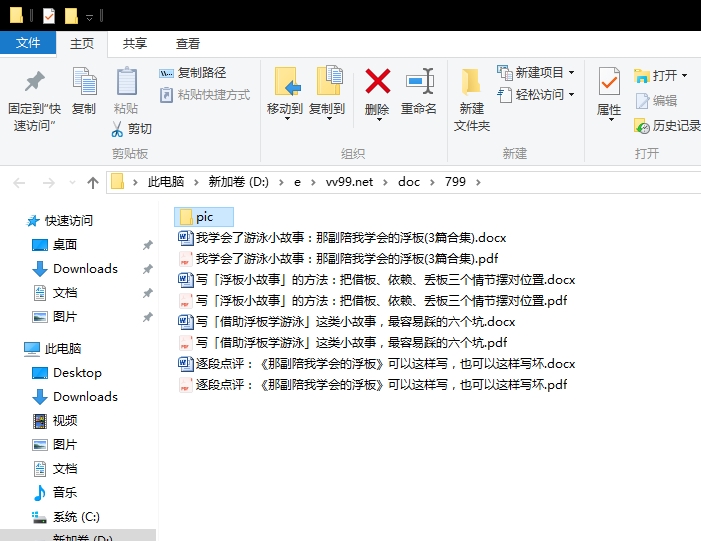Screen dimensions: 701x541
Task: Select 写「浮板小故事」的方法 pdf file
Action: click(x=373, y=300)
